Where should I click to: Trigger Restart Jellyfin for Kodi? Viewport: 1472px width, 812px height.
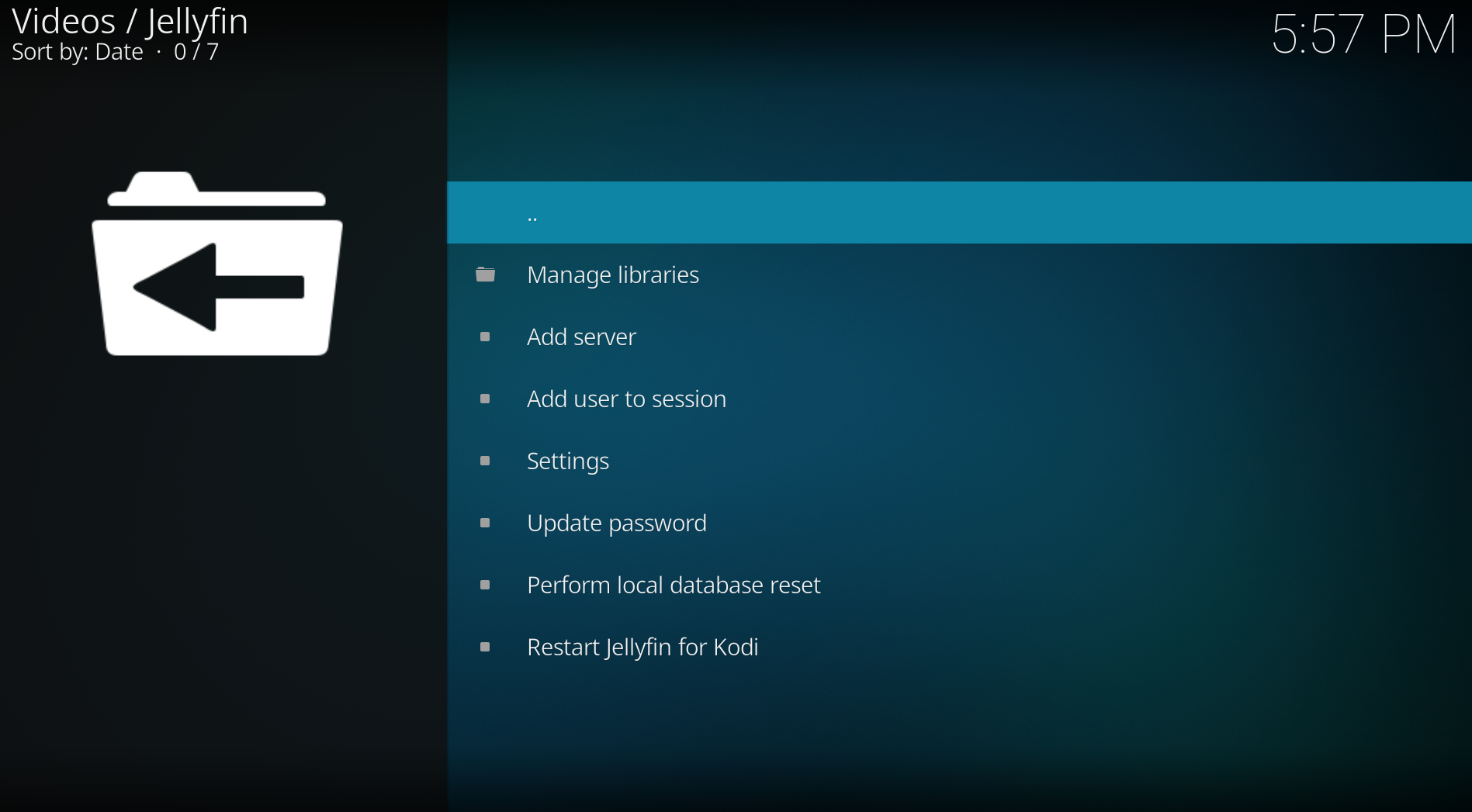[642, 647]
